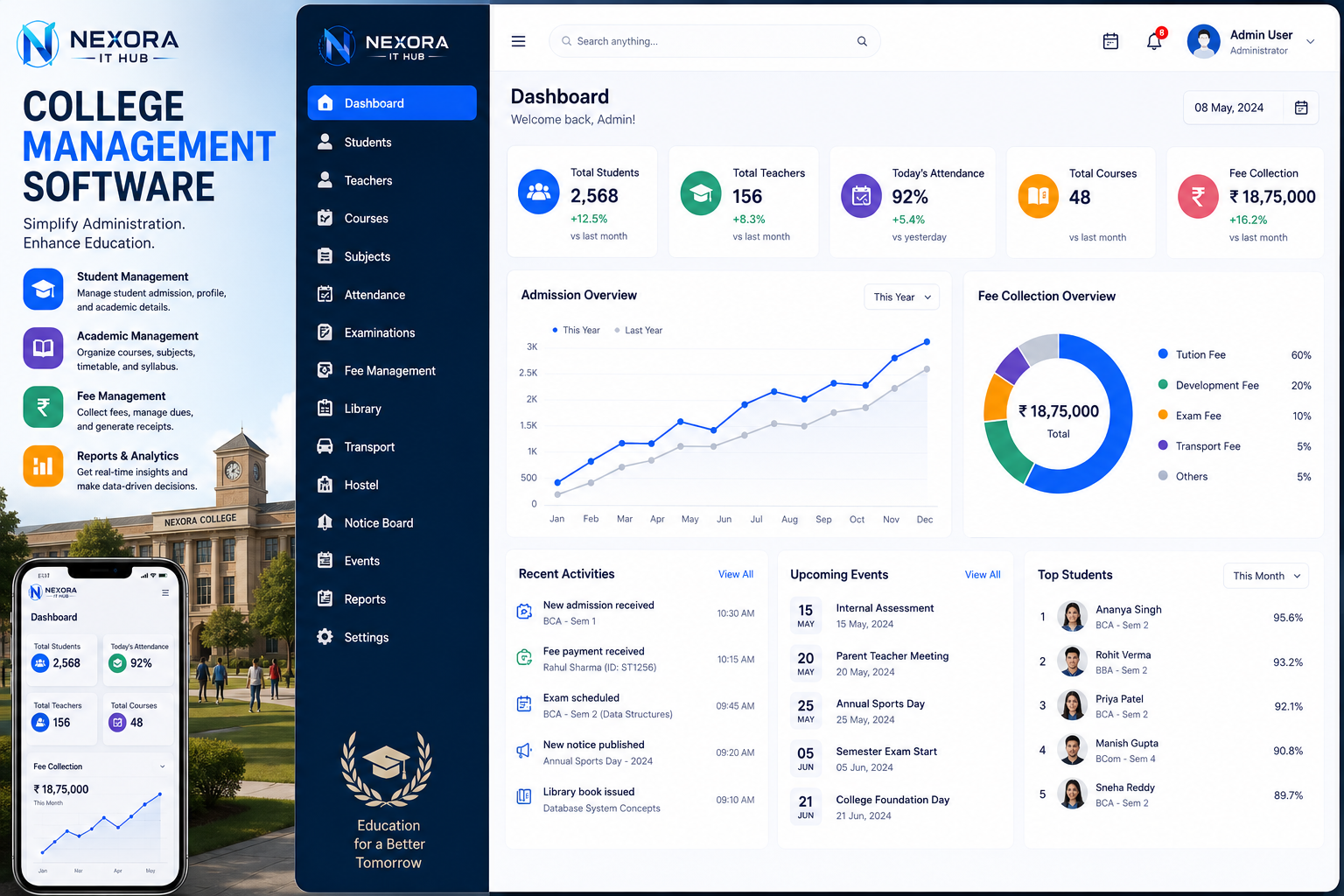Open the College Foundation Day event
The width and height of the screenshot is (1344, 896).
tap(895, 808)
